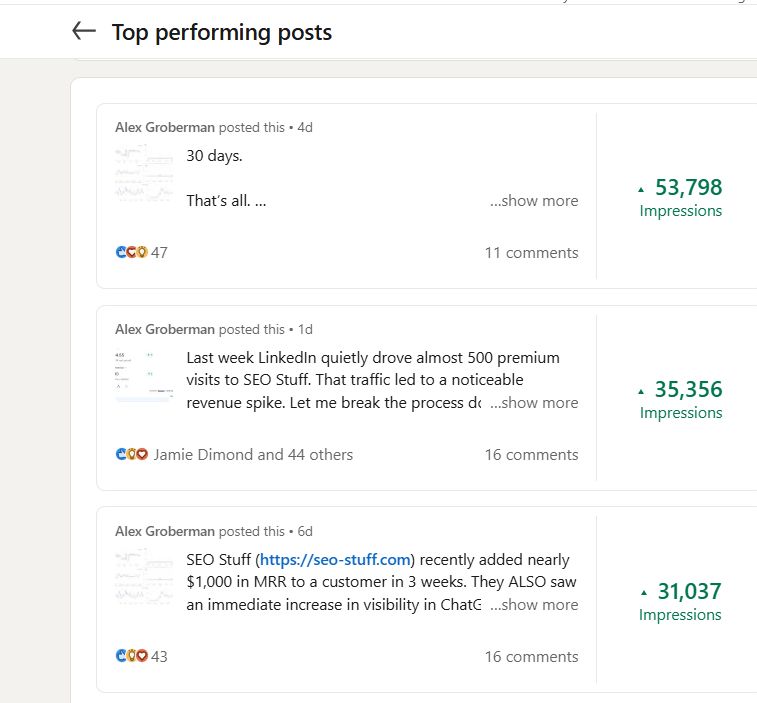Image resolution: width=757 pixels, height=703 pixels.
Task: Open the seo-stuff.com hyperlink
Action: tap(335, 560)
